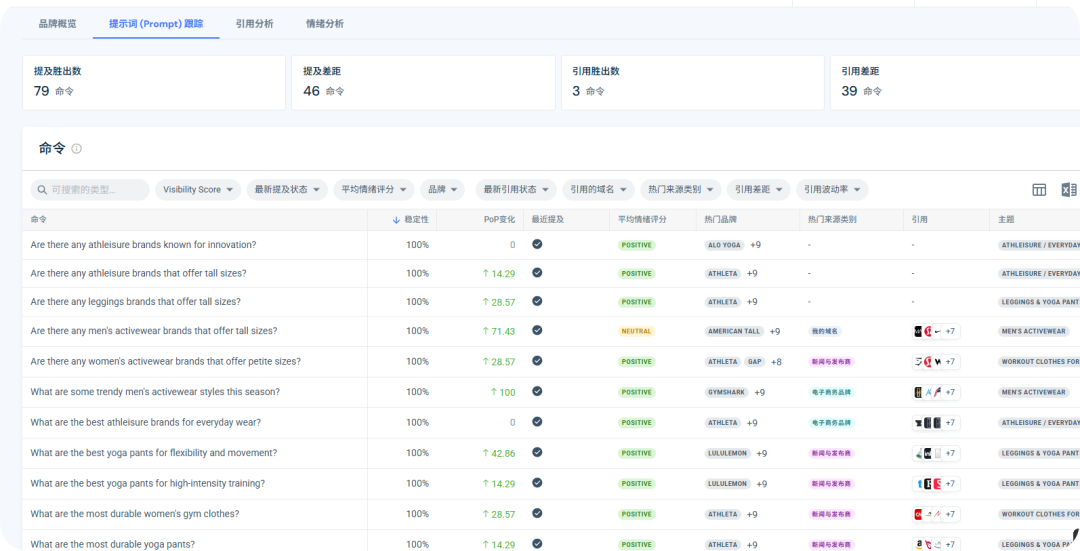1080x551 pixels.
Task: Click the table columns layout icon
Action: [x=1039, y=190]
